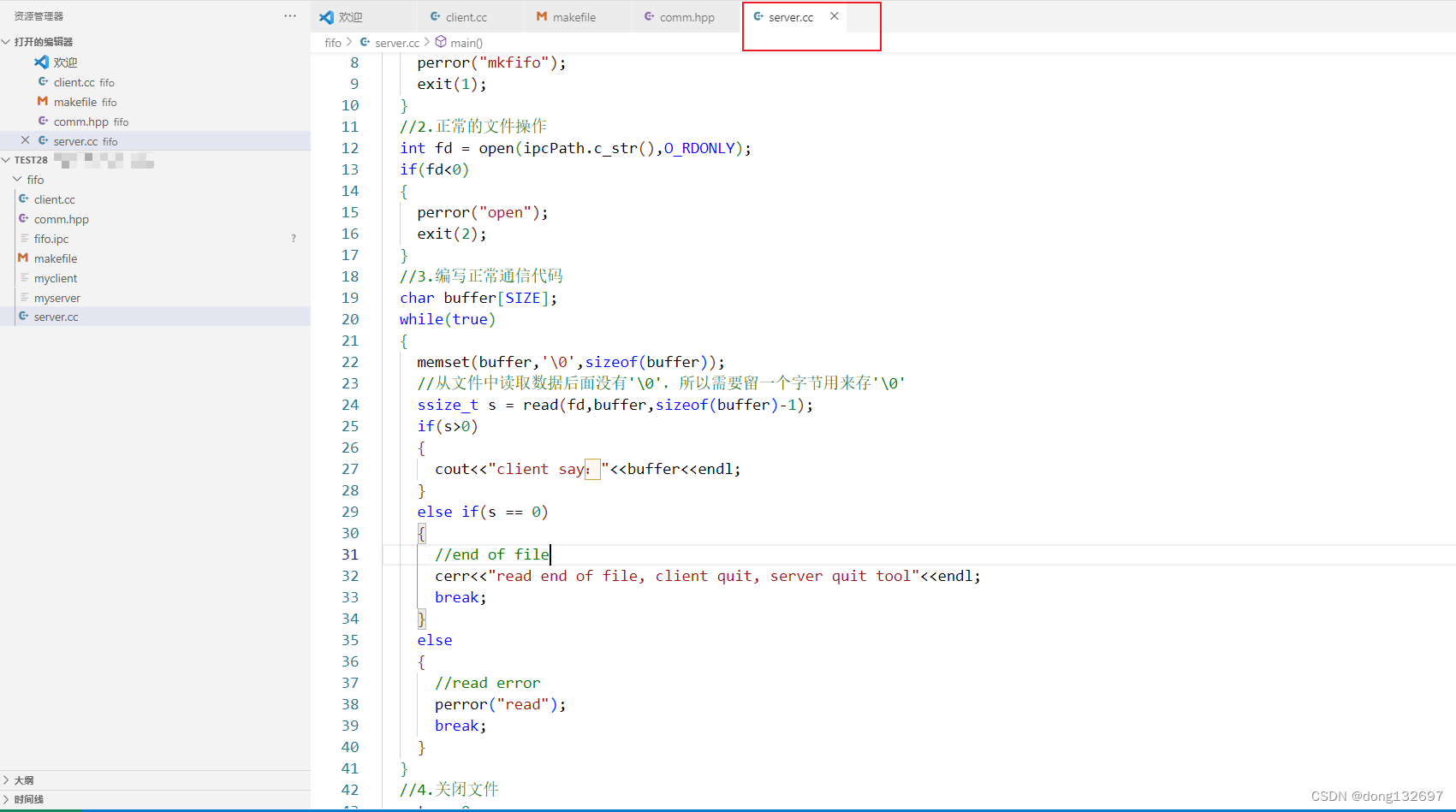
Task: Select server.cc in the fifo folder
Action: click(155, 317)
